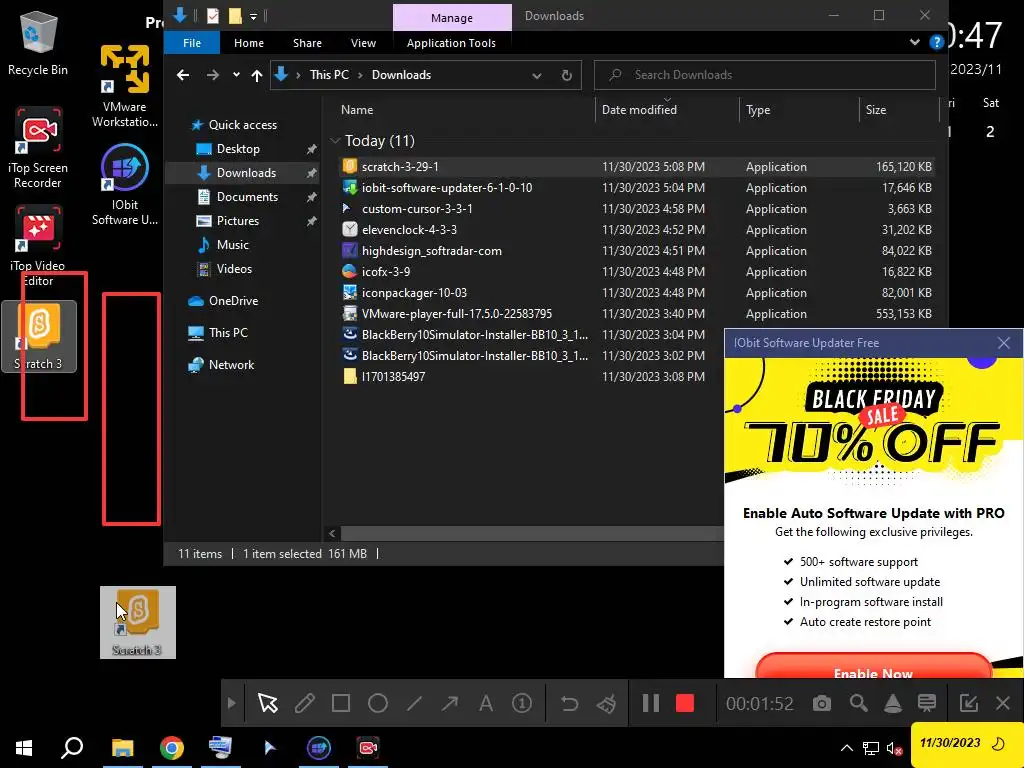Open the Windows Start menu
This screenshot has width=1024, height=768.
(24, 748)
